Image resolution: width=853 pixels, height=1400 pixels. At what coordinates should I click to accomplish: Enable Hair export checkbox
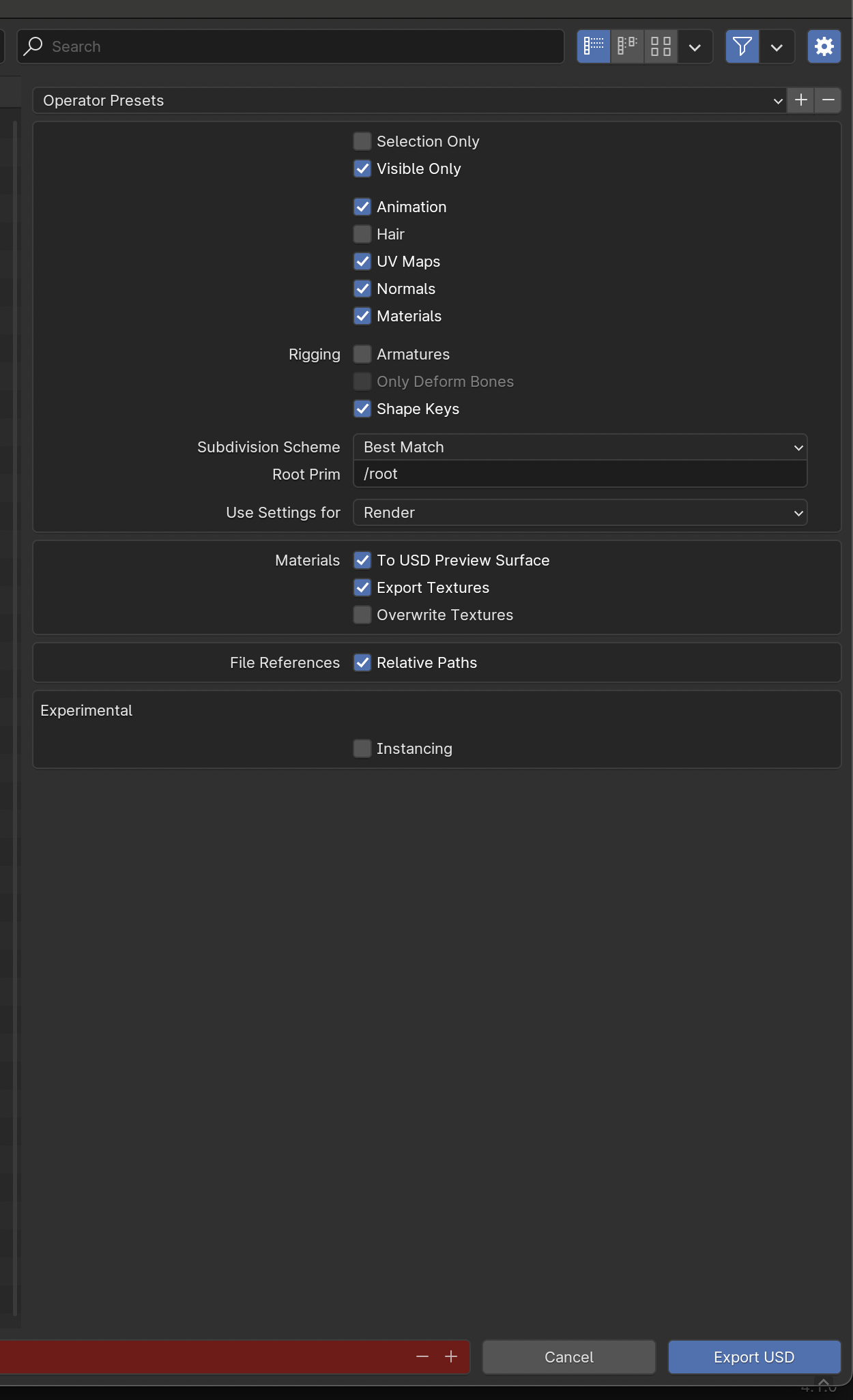pos(362,234)
